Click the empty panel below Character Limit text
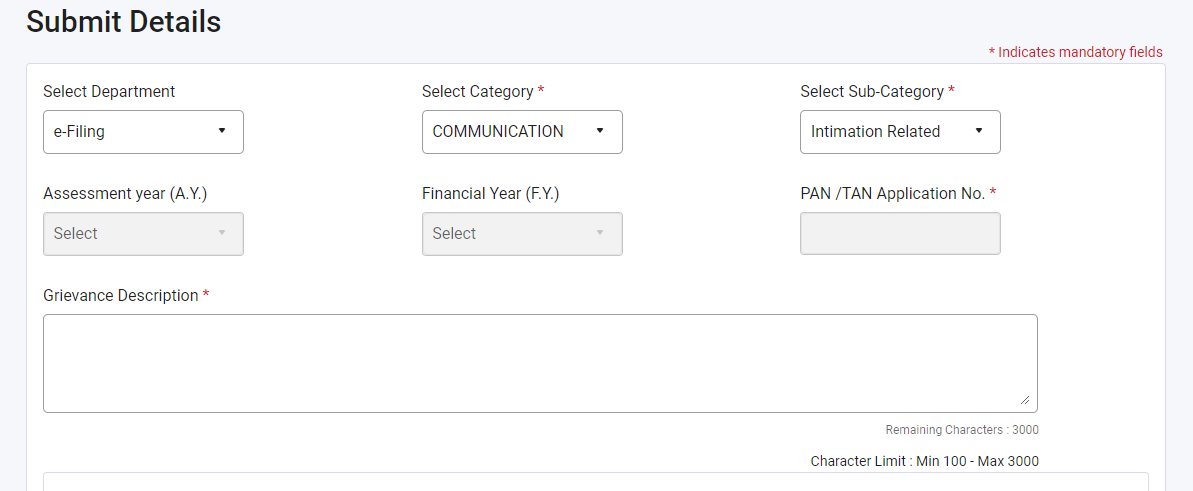 coord(595,482)
